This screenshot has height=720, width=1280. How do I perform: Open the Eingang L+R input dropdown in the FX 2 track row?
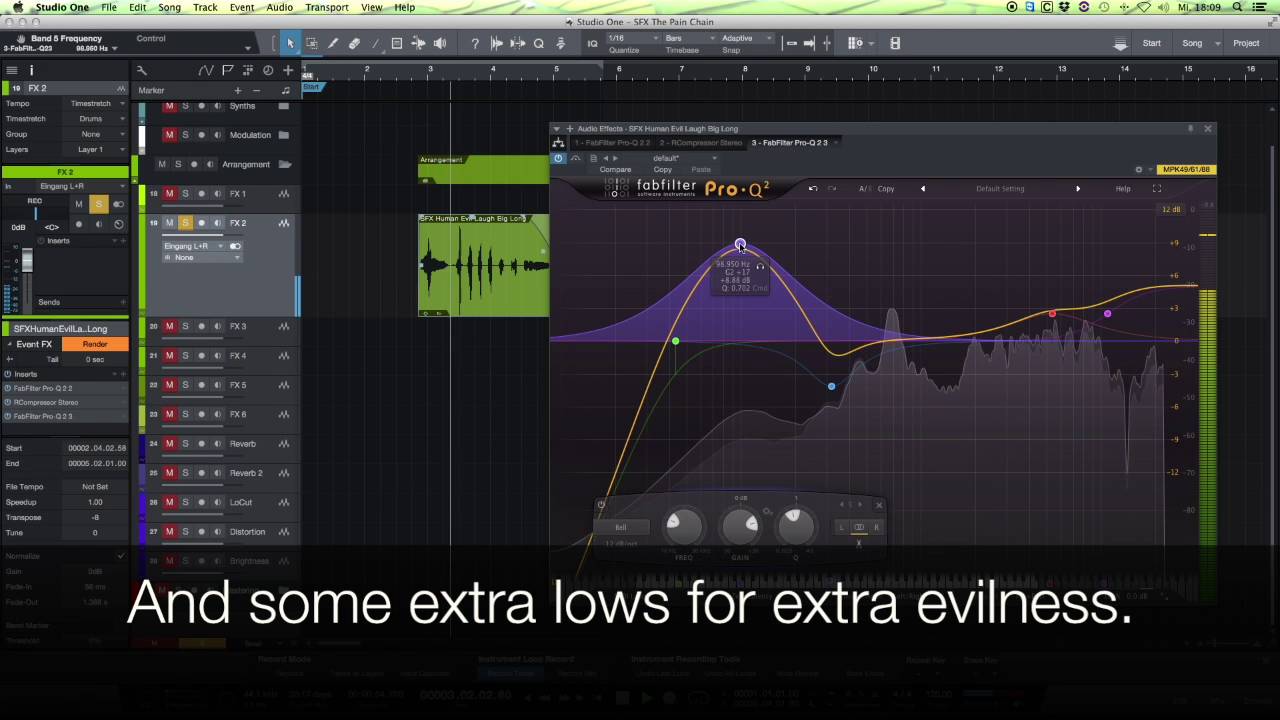(x=195, y=246)
